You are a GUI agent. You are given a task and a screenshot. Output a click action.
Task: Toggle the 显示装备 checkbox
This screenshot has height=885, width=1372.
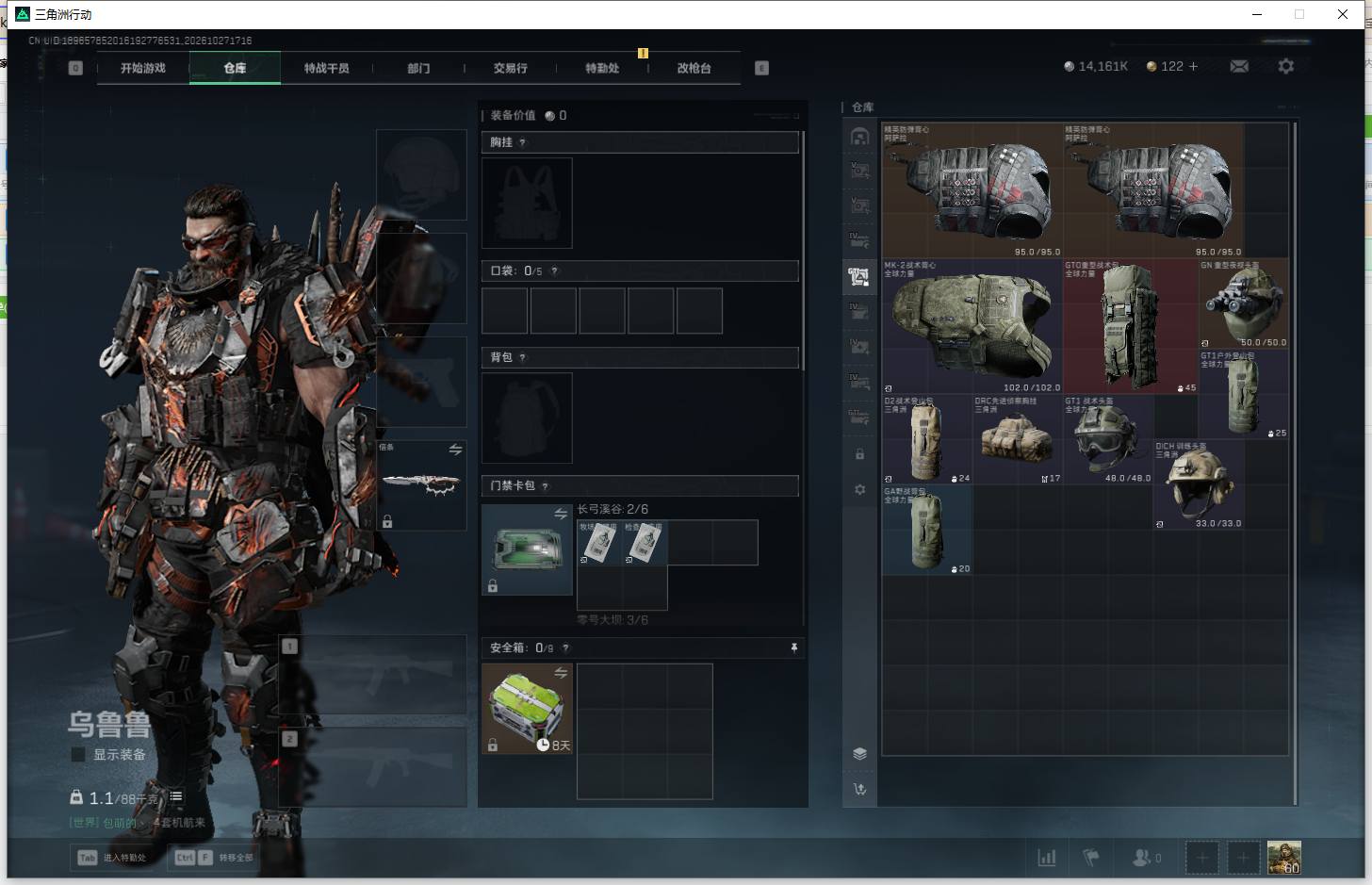click(x=78, y=755)
